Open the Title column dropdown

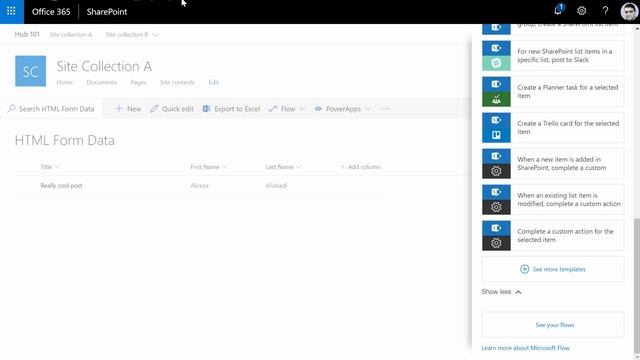[50, 167]
